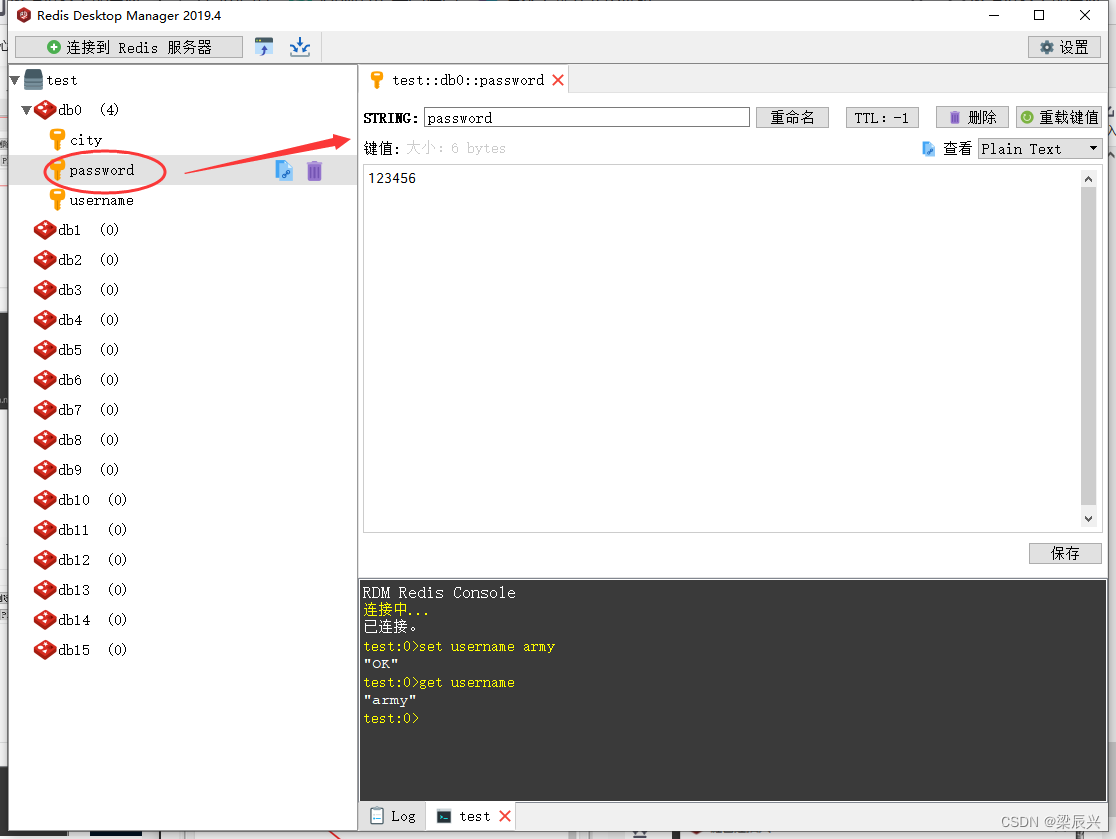Click the trash icon on password row
This screenshot has height=839, width=1116.
tap(315, 171)
